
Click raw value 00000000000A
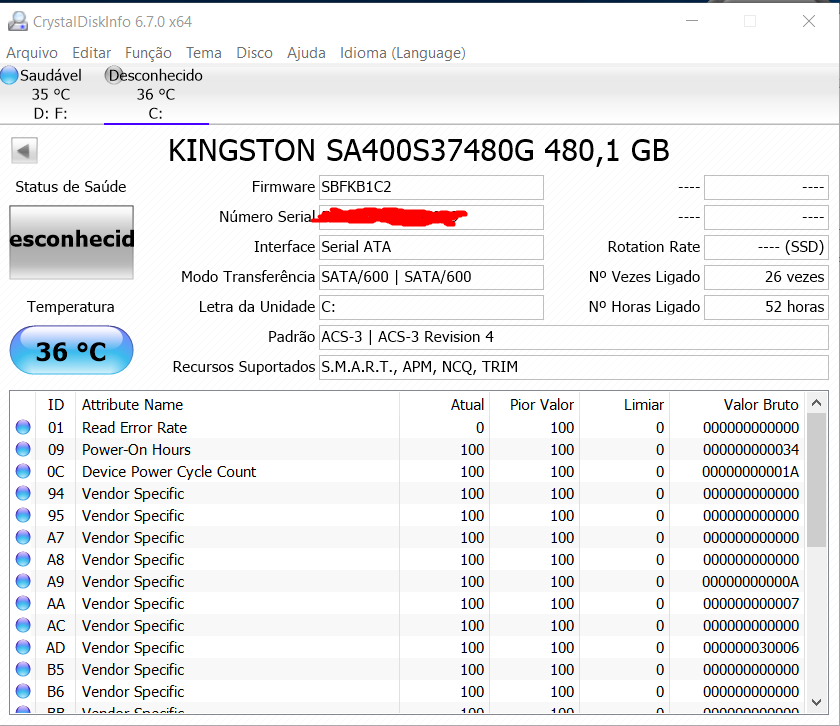tap(751, 581)
